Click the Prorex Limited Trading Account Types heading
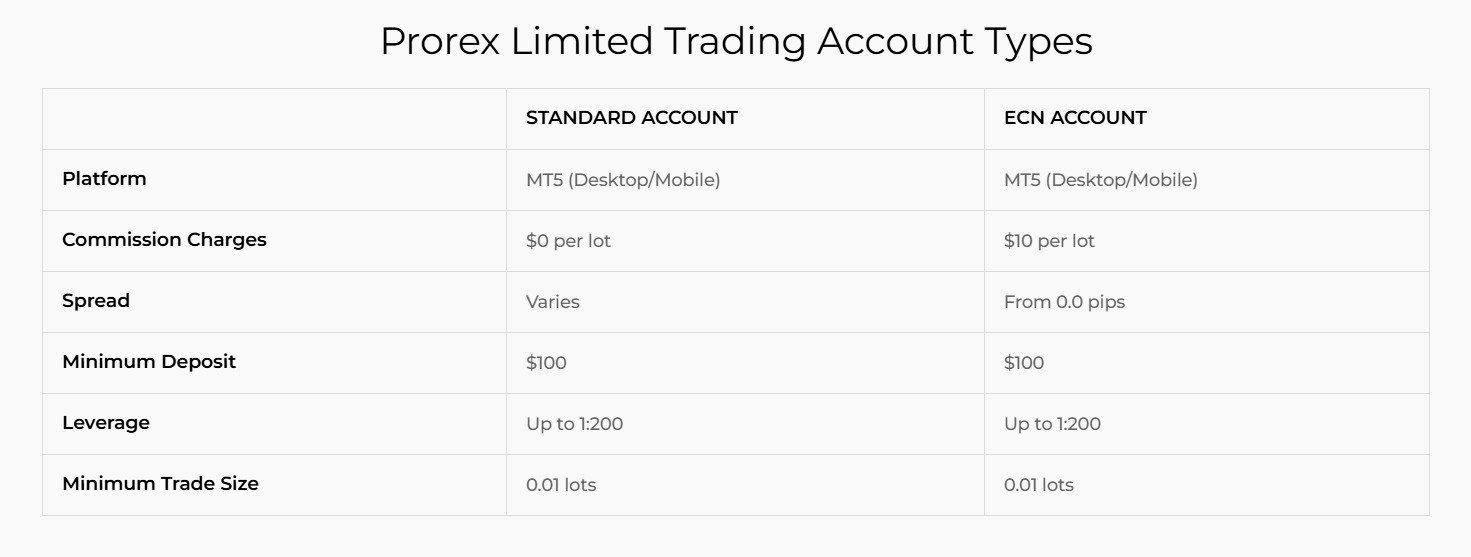1471x557 pixels. 735,42
